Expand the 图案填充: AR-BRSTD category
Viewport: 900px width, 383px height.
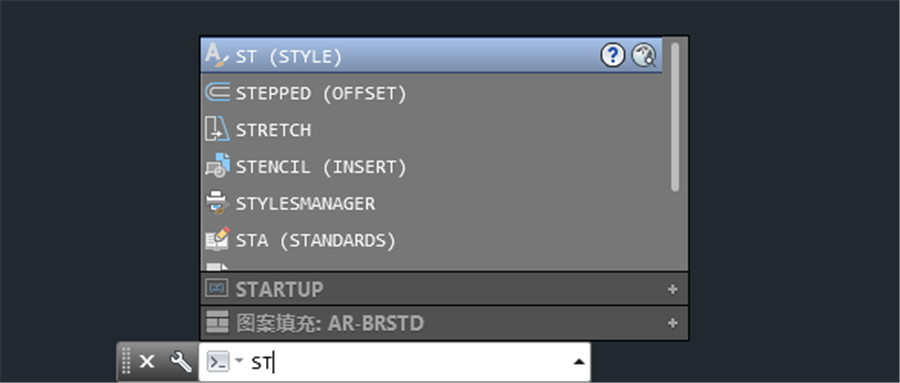click(673, 323)
